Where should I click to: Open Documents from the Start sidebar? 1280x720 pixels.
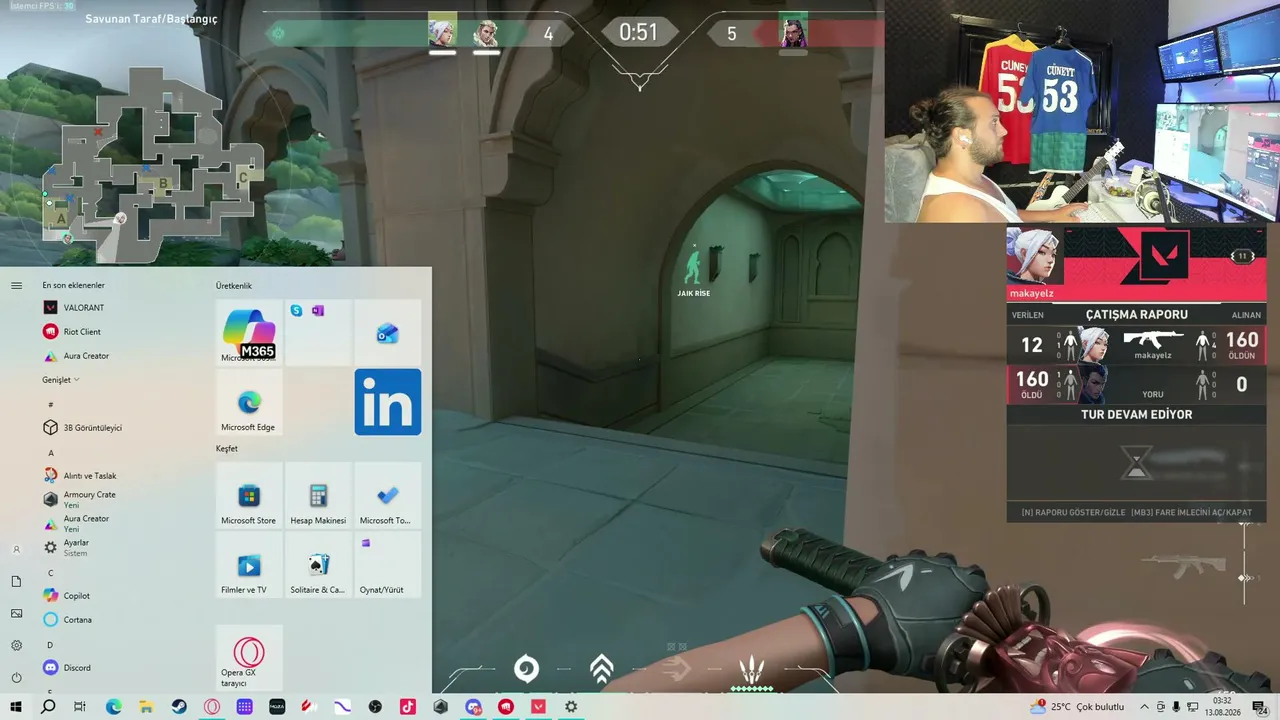coord(16,581)
